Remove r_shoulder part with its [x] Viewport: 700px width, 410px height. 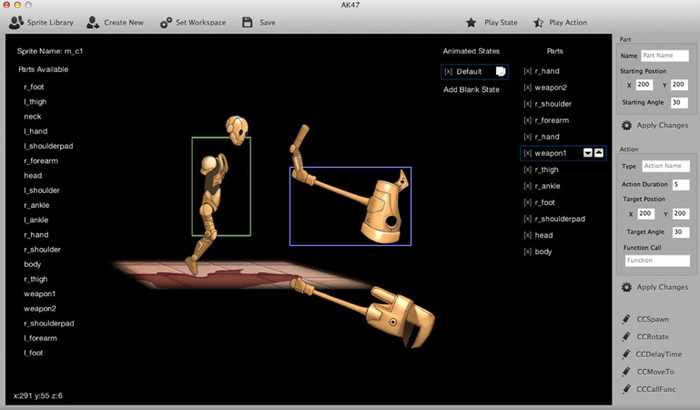[x=528, y=104]
